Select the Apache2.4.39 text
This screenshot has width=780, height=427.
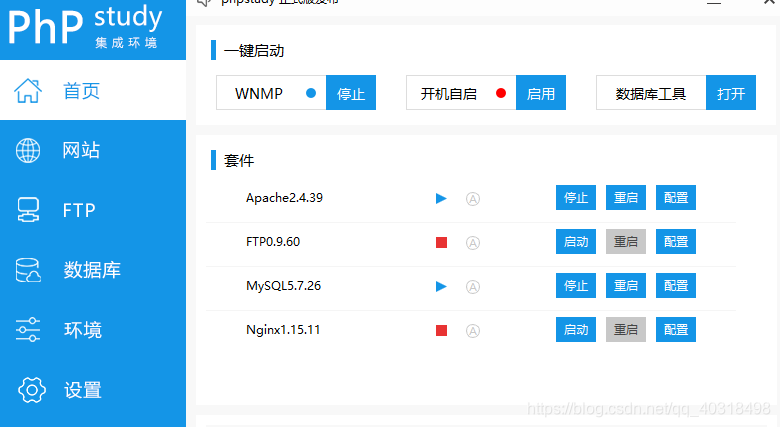coord(285,198)
